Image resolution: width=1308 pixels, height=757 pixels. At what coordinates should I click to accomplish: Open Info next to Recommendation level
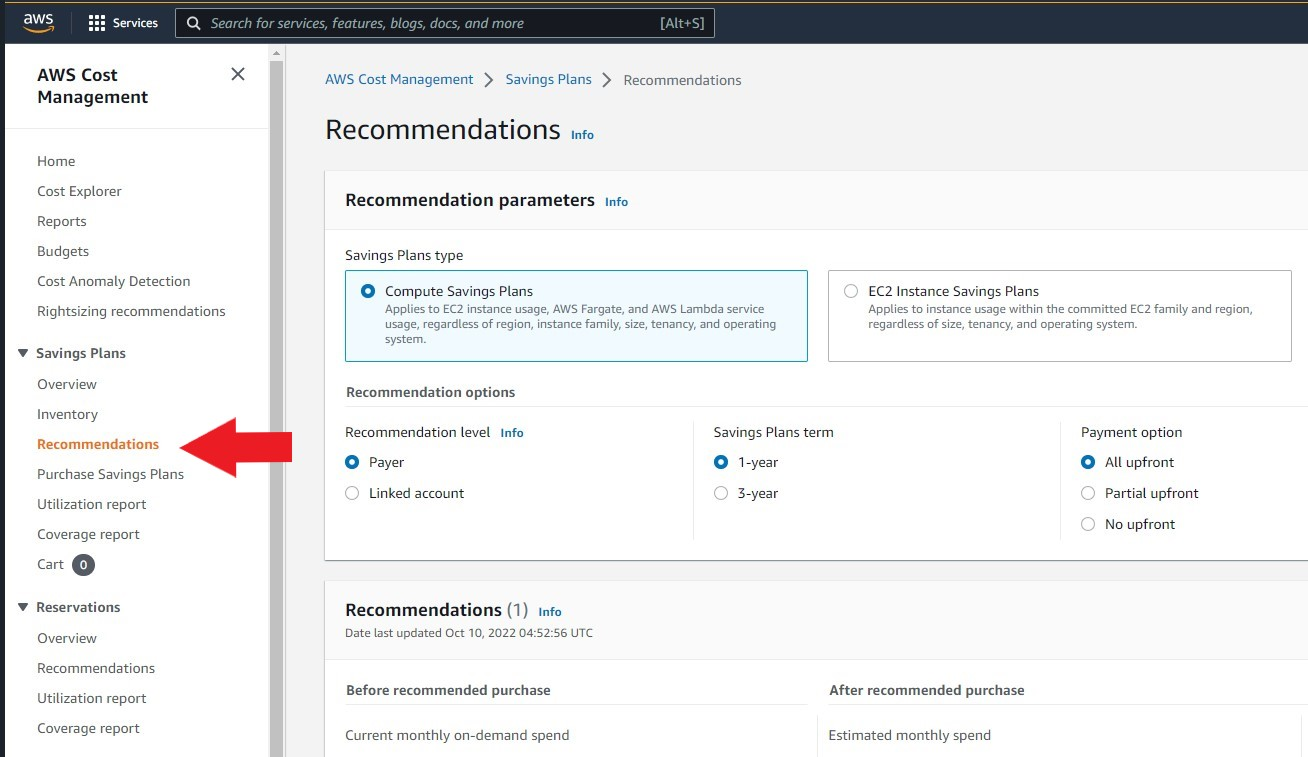pyautogui.click(x=512, y=433)
